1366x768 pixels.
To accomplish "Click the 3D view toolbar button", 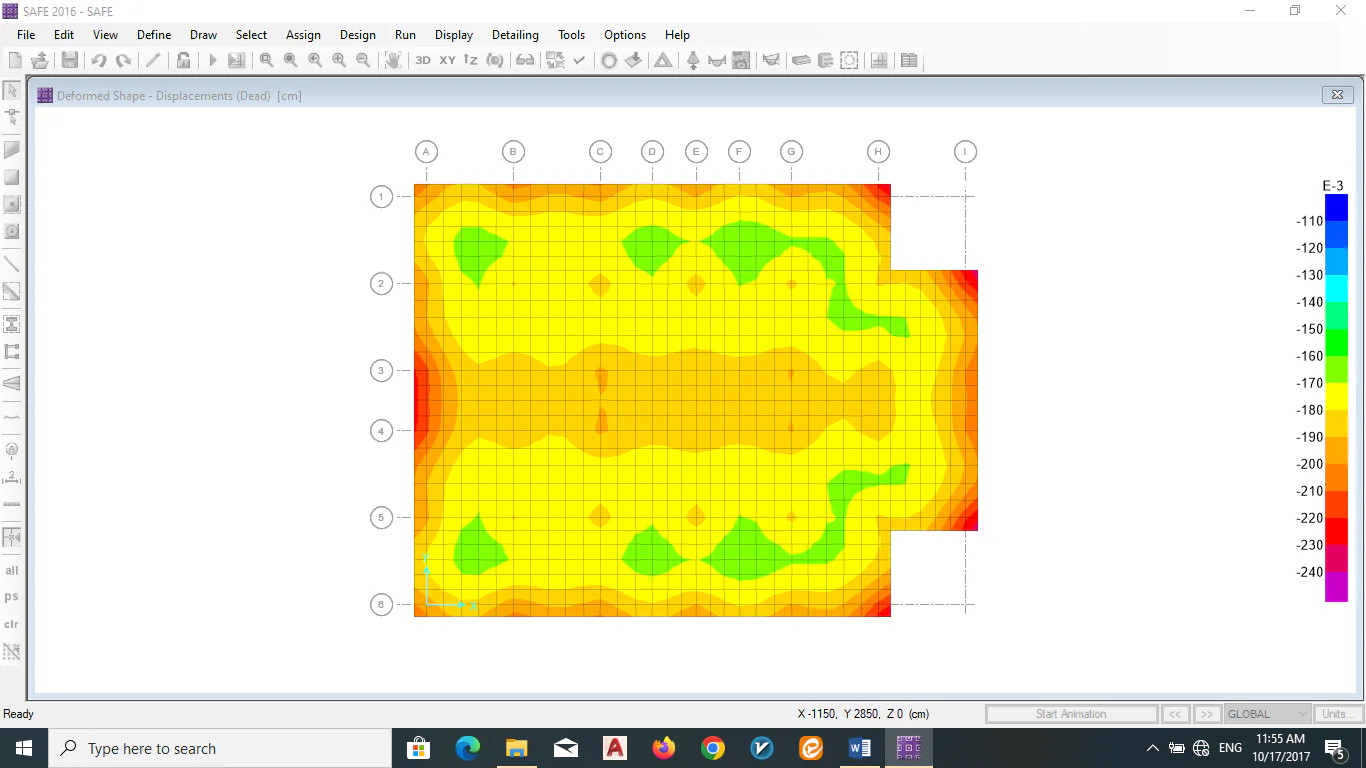I will (423, 60).
